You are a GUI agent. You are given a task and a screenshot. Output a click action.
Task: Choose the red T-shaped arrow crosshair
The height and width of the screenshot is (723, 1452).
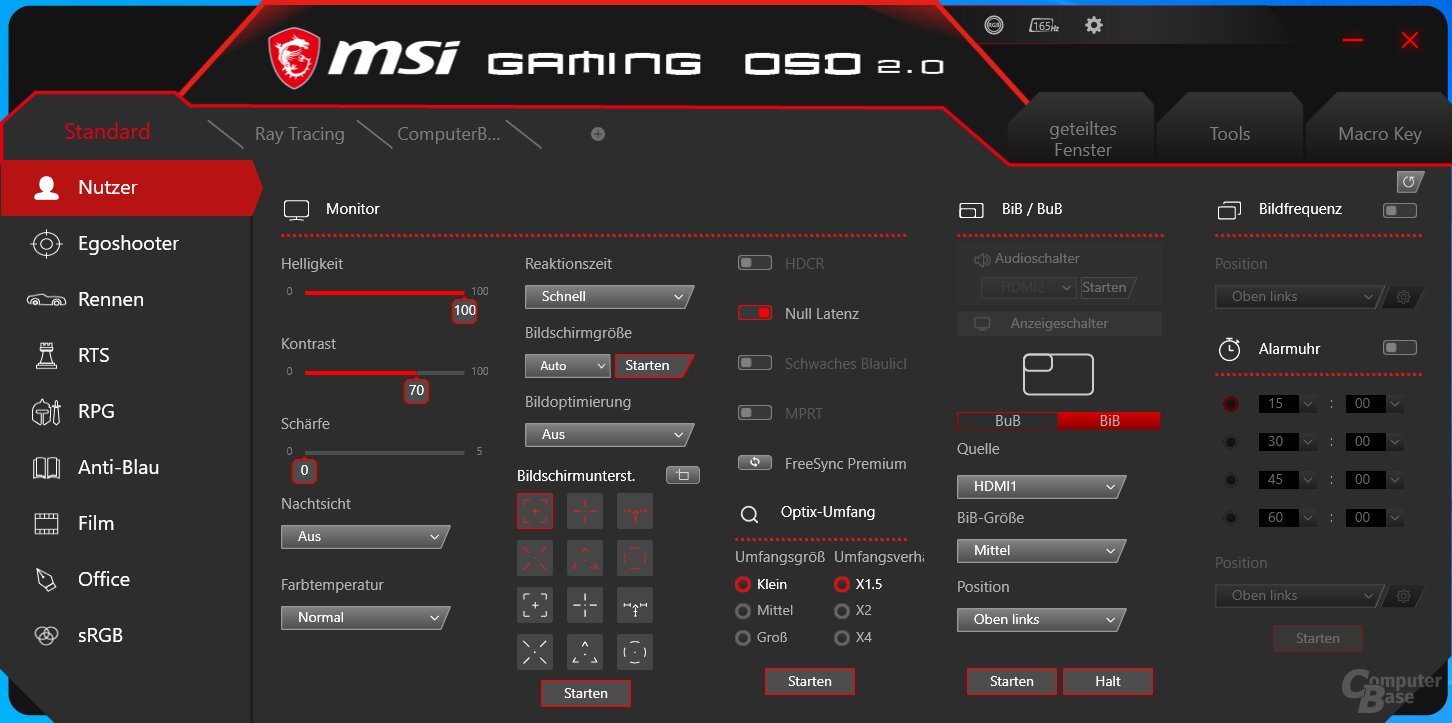(635, 511)
